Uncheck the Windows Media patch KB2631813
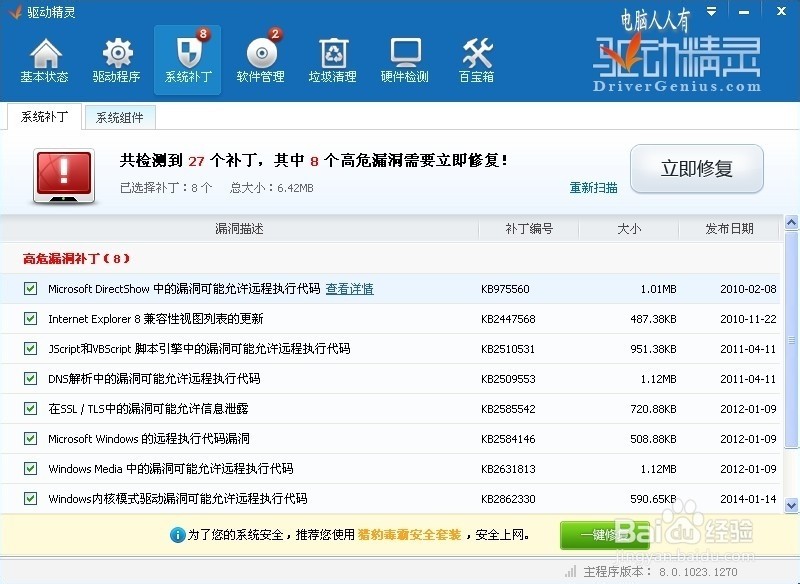The image size is (800, 584). (31, 469)
